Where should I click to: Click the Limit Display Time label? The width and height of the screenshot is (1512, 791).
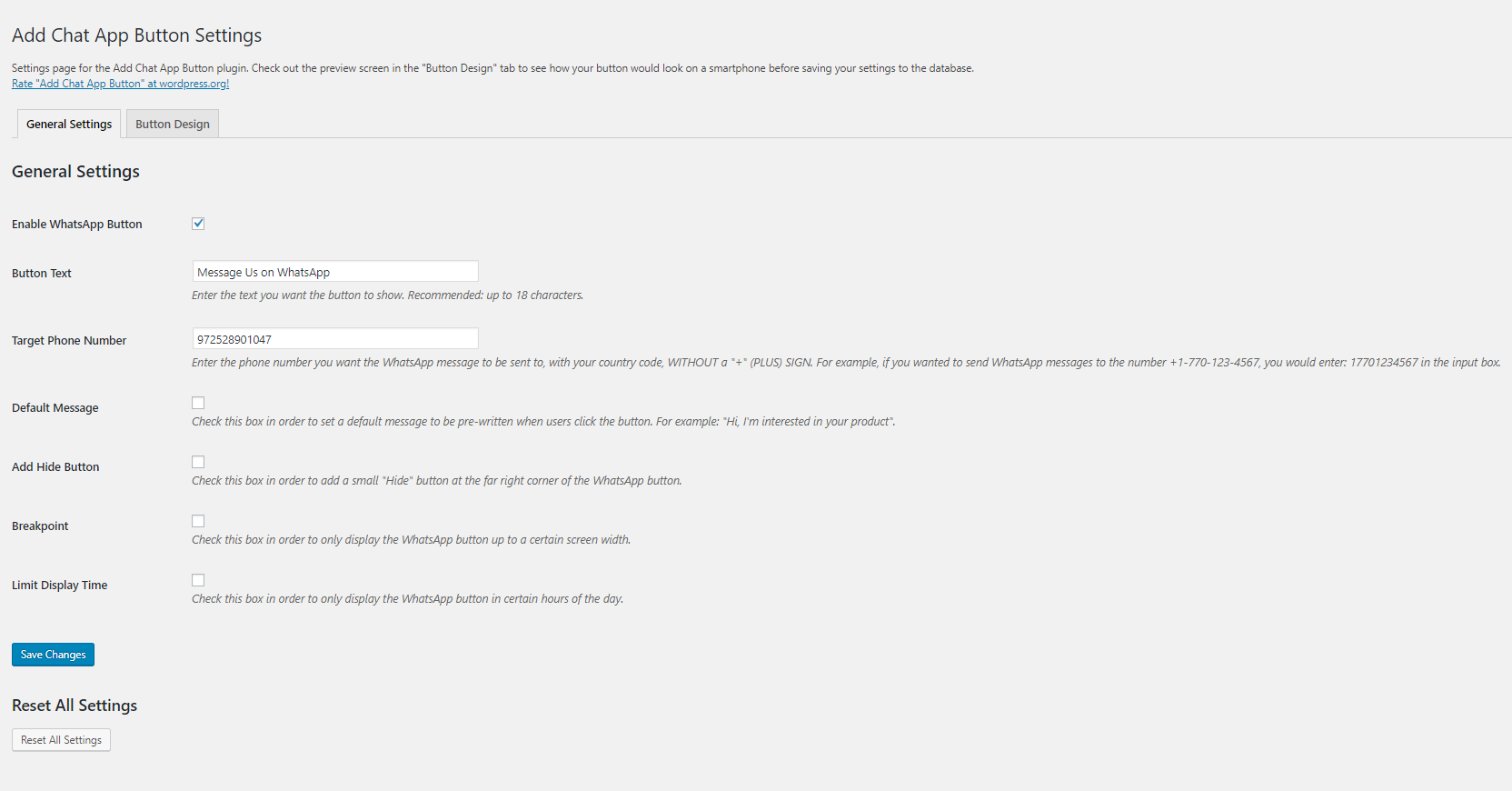click(60, 586)
